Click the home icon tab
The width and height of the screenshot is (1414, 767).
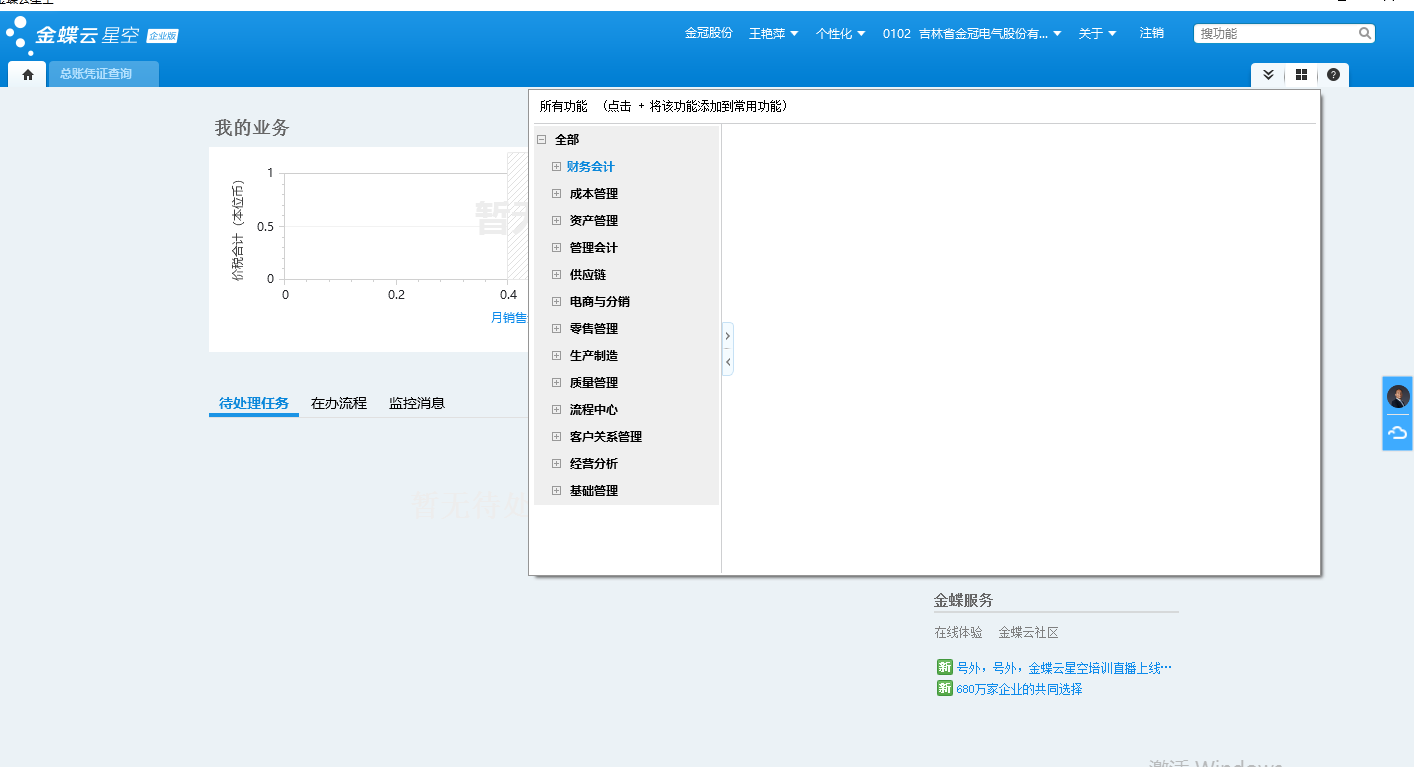[x=28, y=74]
